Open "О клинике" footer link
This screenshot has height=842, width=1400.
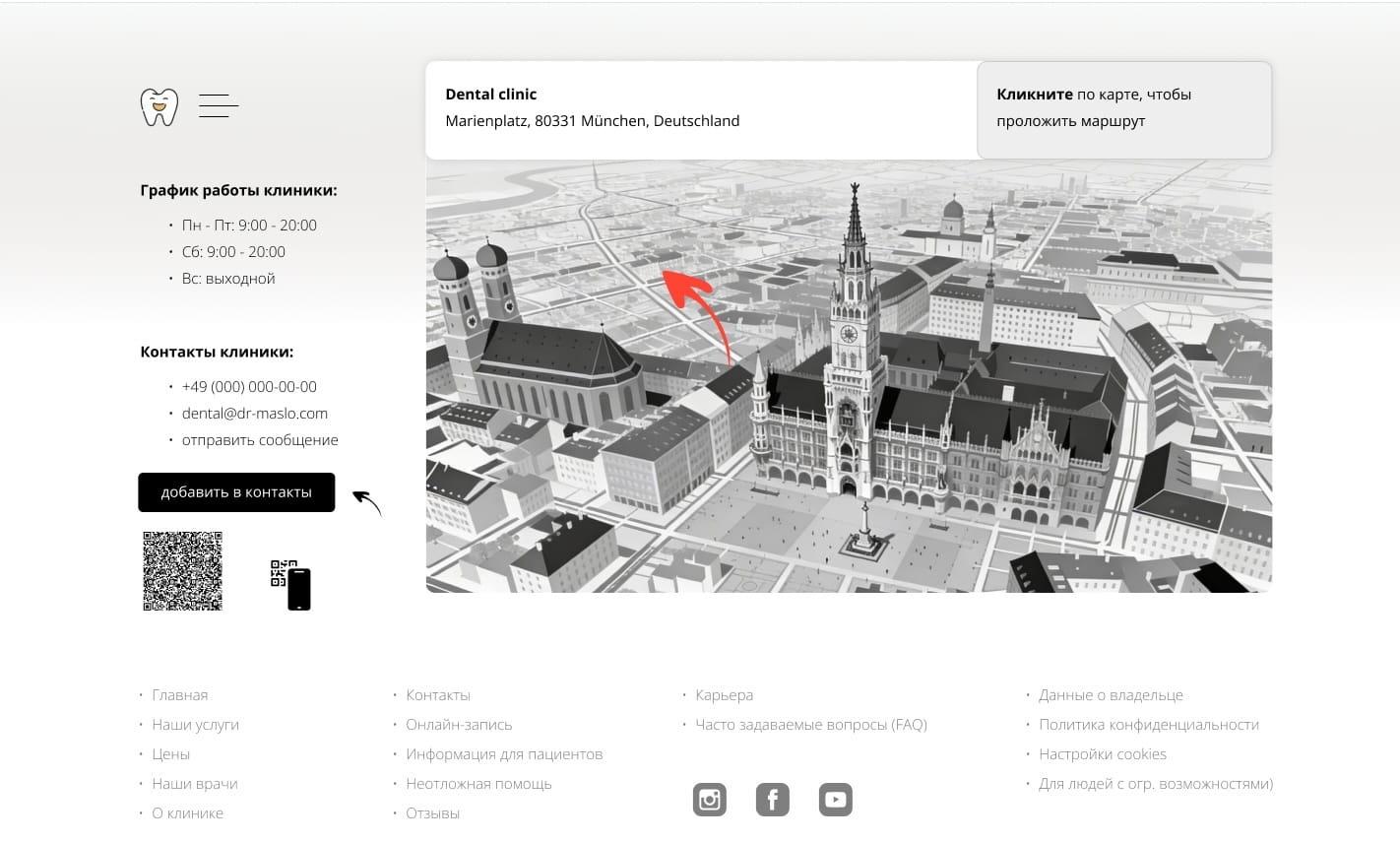[x=188, y=813]
